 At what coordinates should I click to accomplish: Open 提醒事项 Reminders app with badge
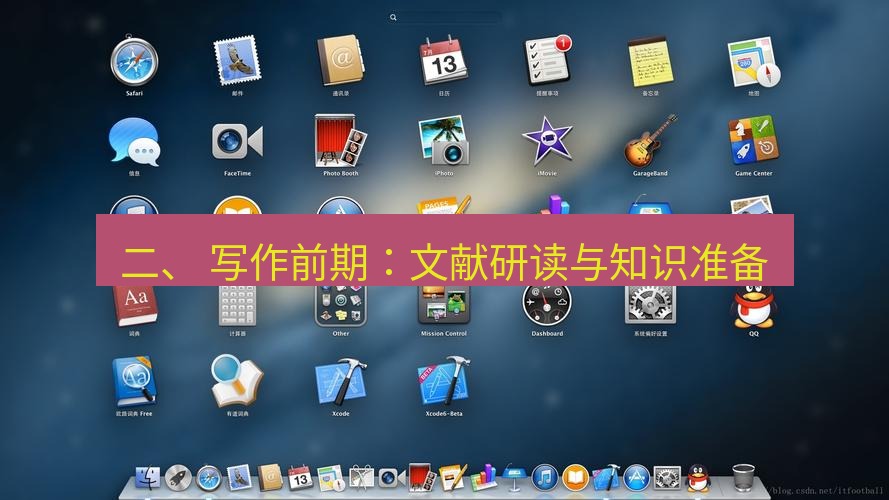[x=547, y=61]
